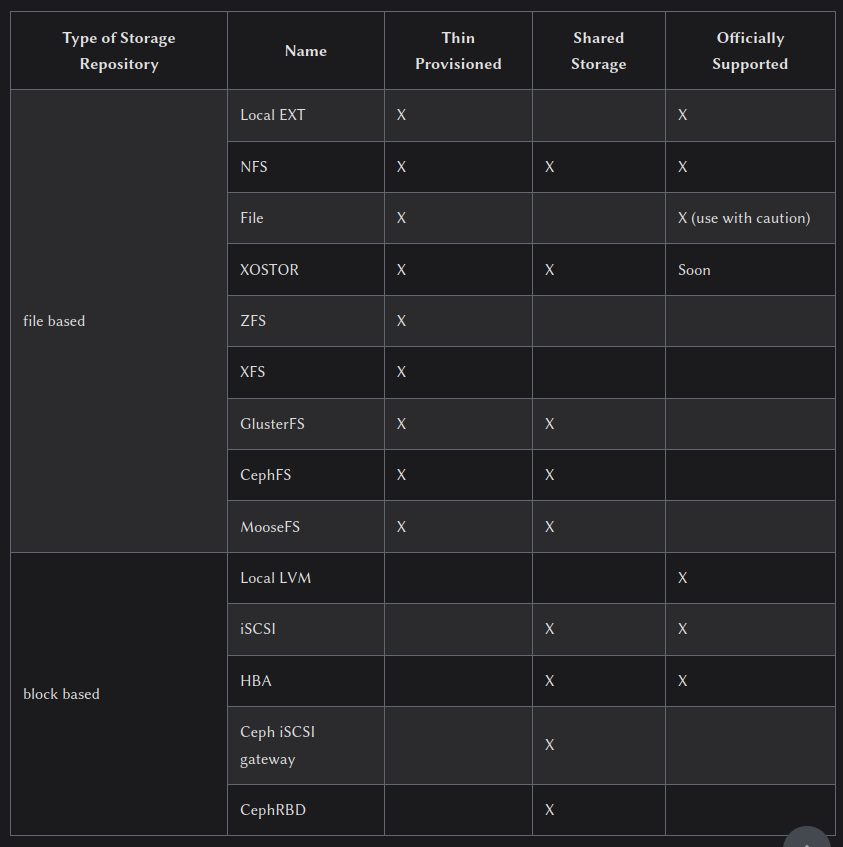
Task: Select the 'NFS' name cell
Action: tap(254, 167)
